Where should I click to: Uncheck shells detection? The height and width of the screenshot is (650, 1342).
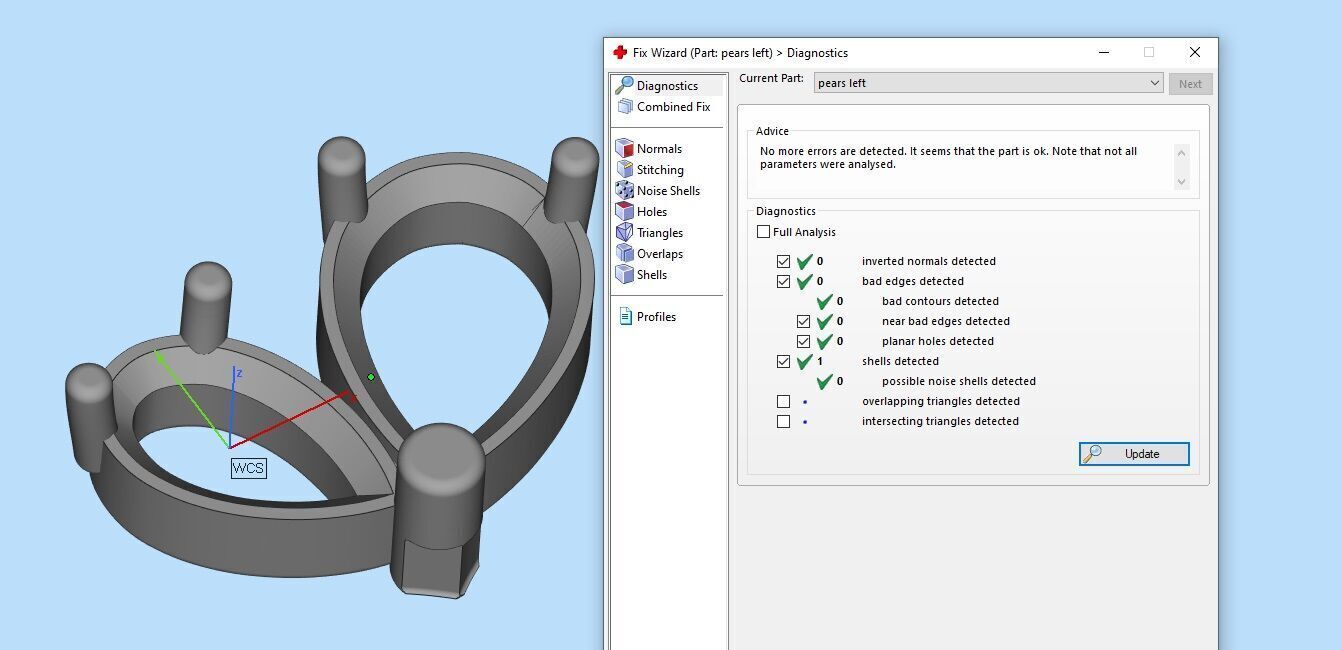[x=783, y=361]
